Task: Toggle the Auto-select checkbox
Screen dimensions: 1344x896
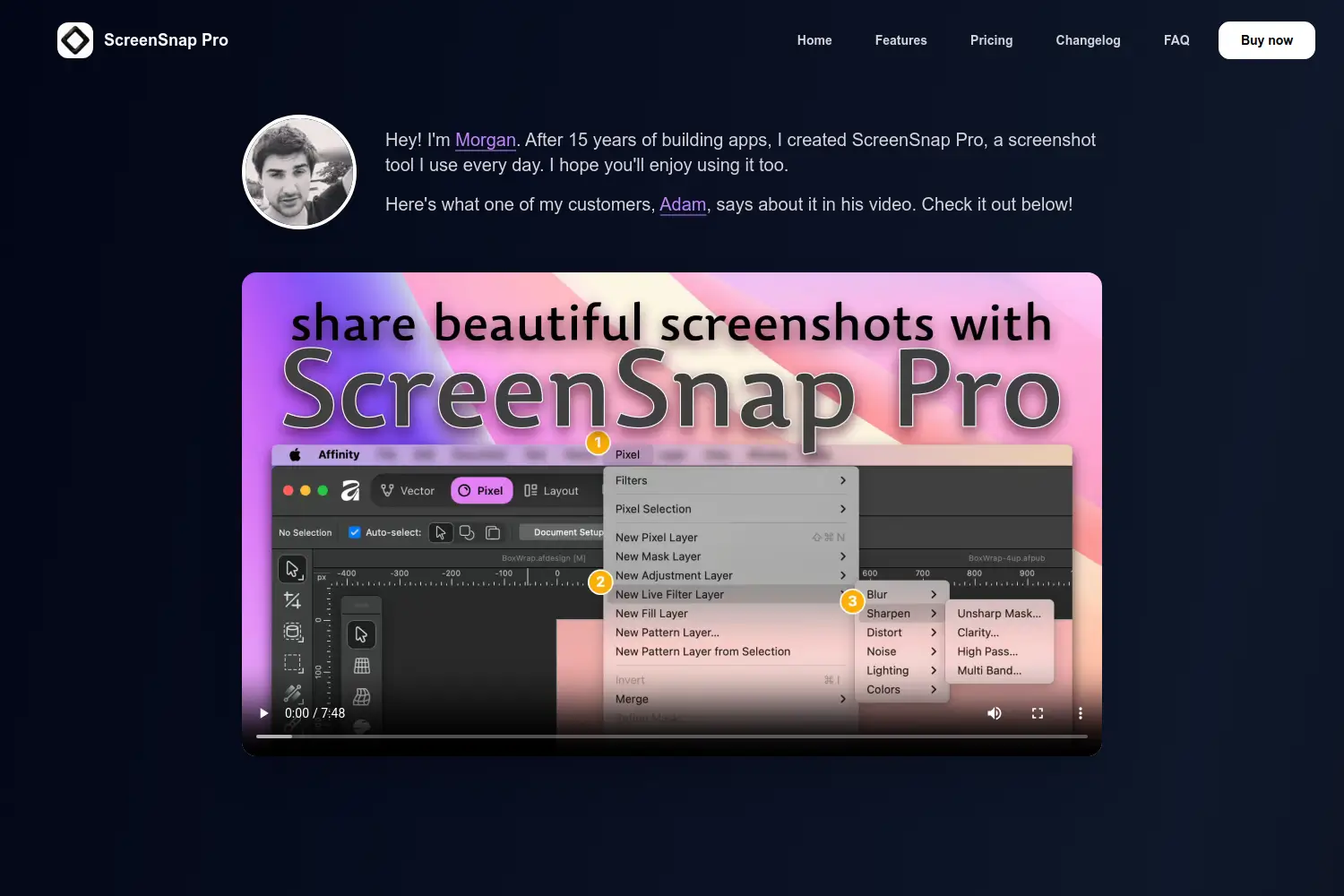Action: pyautogui.click(x=355, y=532)
